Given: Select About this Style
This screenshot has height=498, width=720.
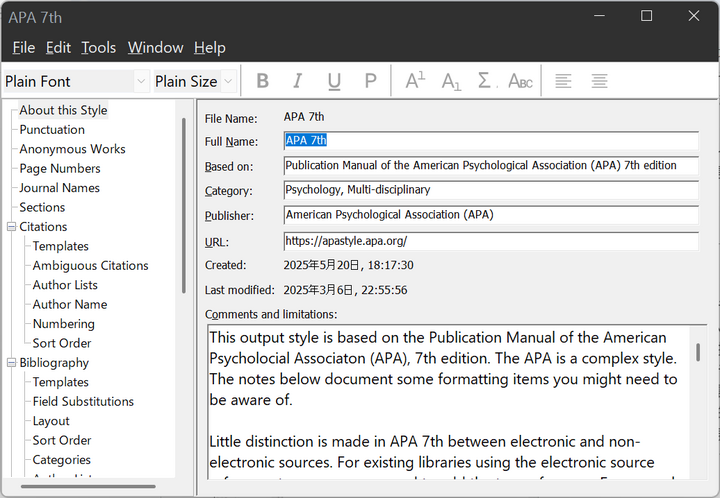Looking at the screenshot, I should (63, 110).
